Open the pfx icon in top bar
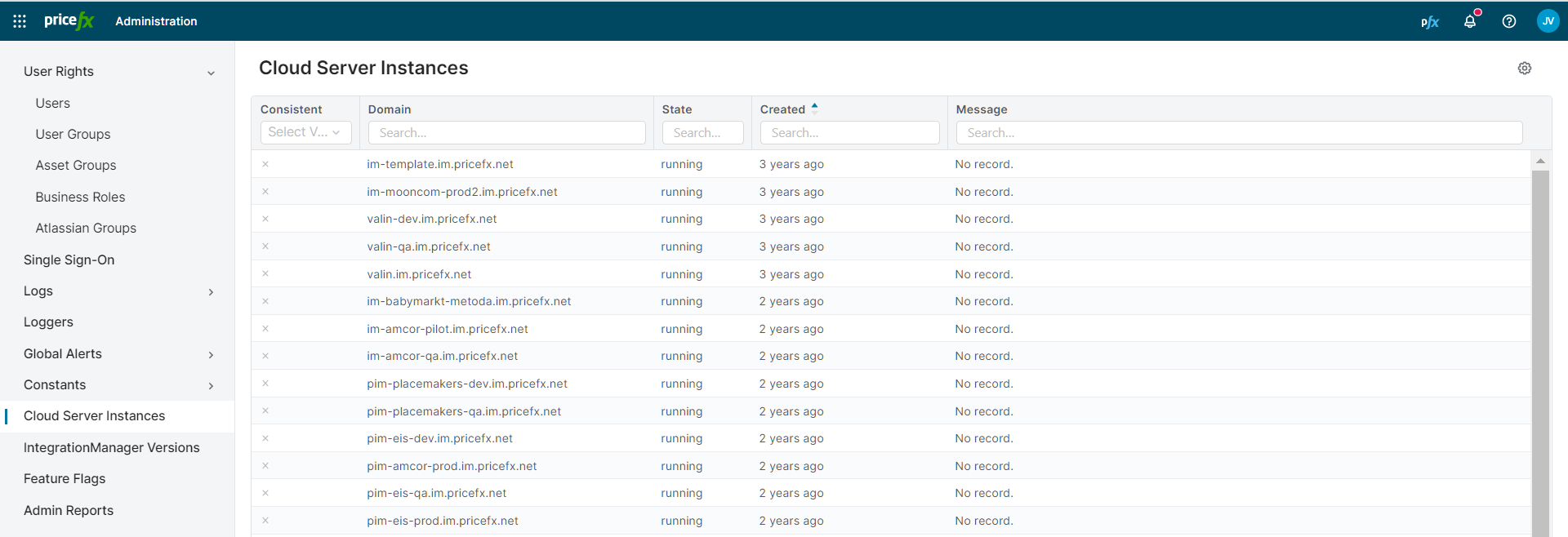The height and width of the screenshot is (537, 1568). coord(1429,22)
